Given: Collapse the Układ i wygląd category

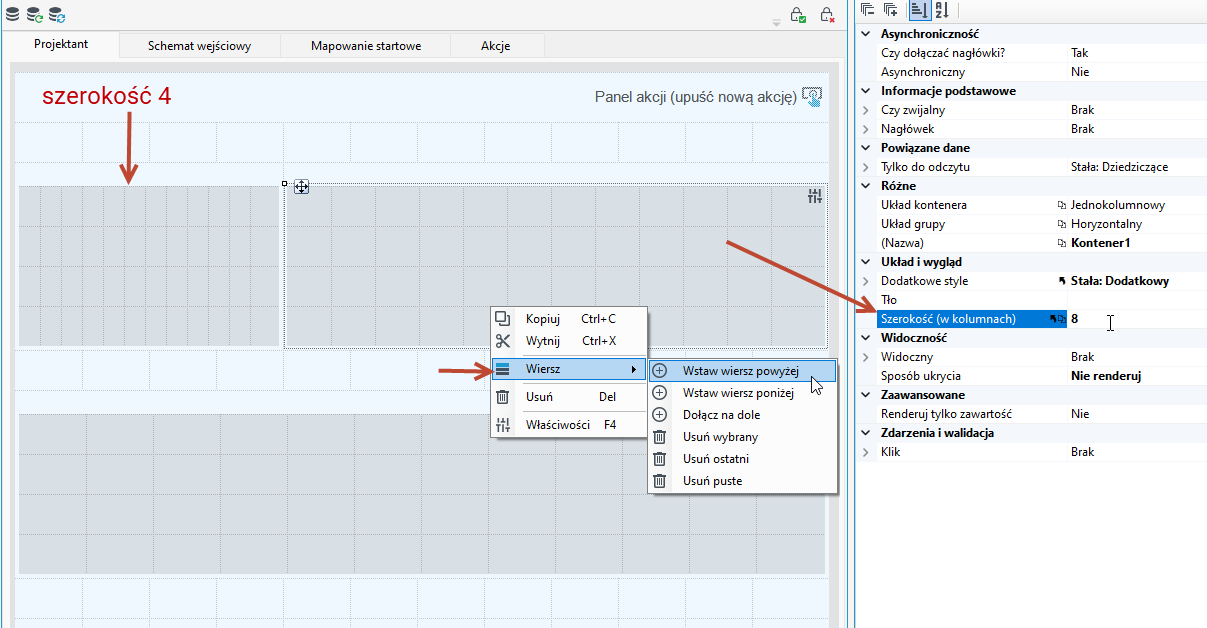Looking at the screenshot, I should pos(867,262).
